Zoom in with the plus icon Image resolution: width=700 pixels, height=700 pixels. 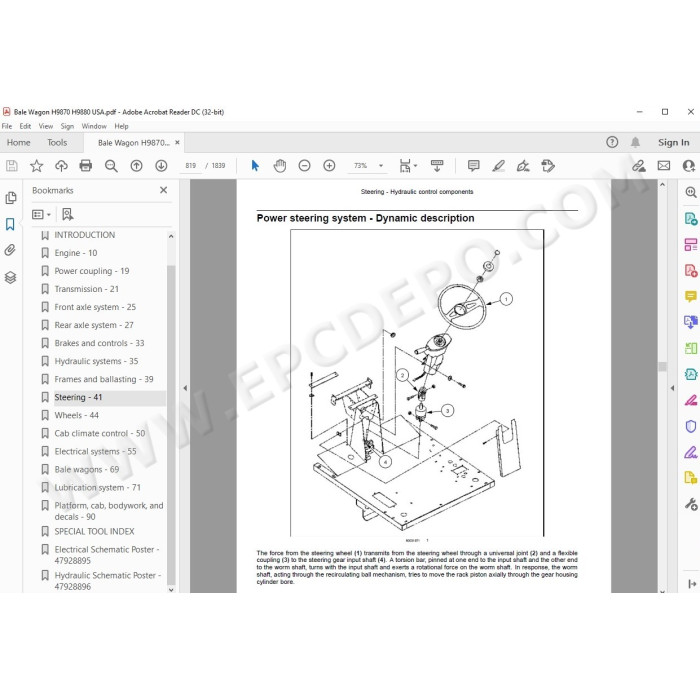click(329, 166)
